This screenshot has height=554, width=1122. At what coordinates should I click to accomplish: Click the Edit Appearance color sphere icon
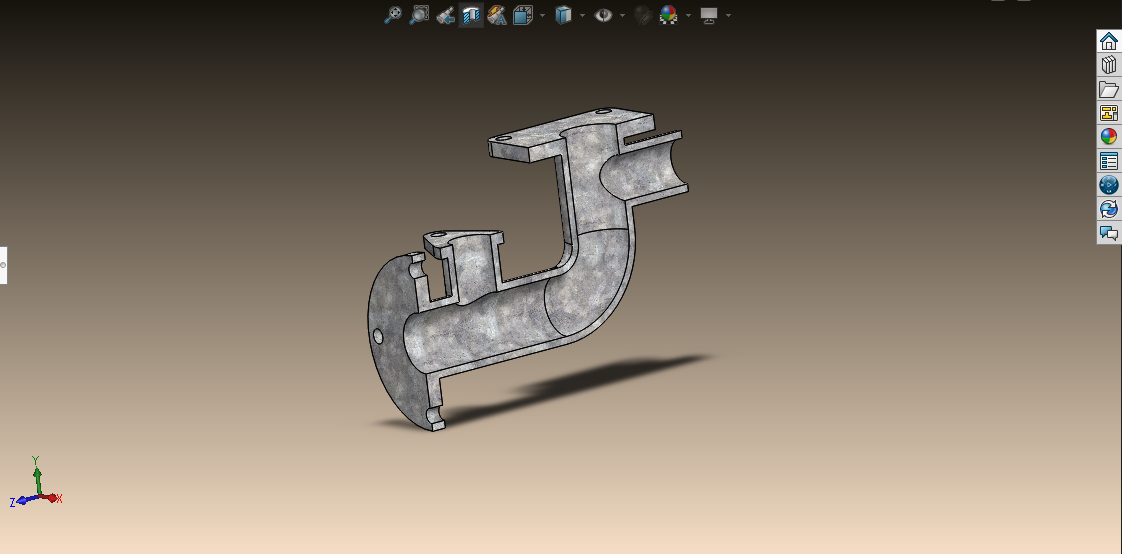669,15
